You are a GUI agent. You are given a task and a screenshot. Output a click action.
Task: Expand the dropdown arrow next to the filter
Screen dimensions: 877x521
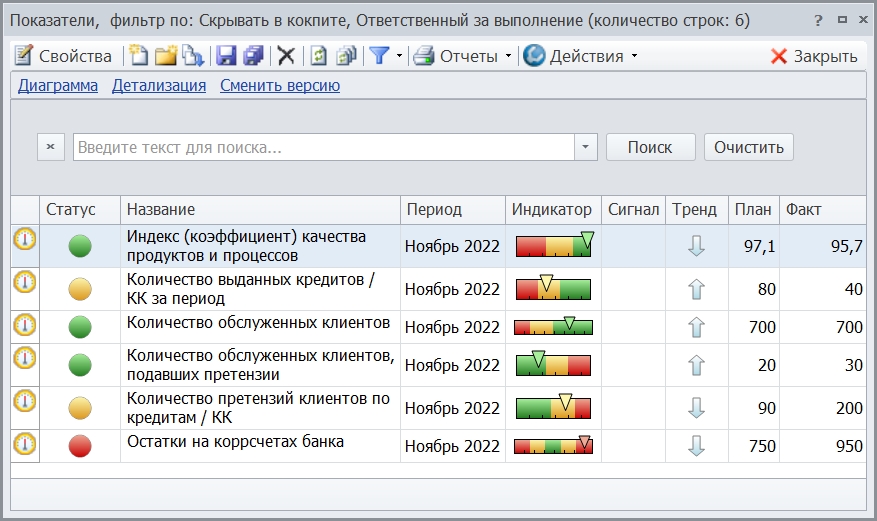coord(400,56)
